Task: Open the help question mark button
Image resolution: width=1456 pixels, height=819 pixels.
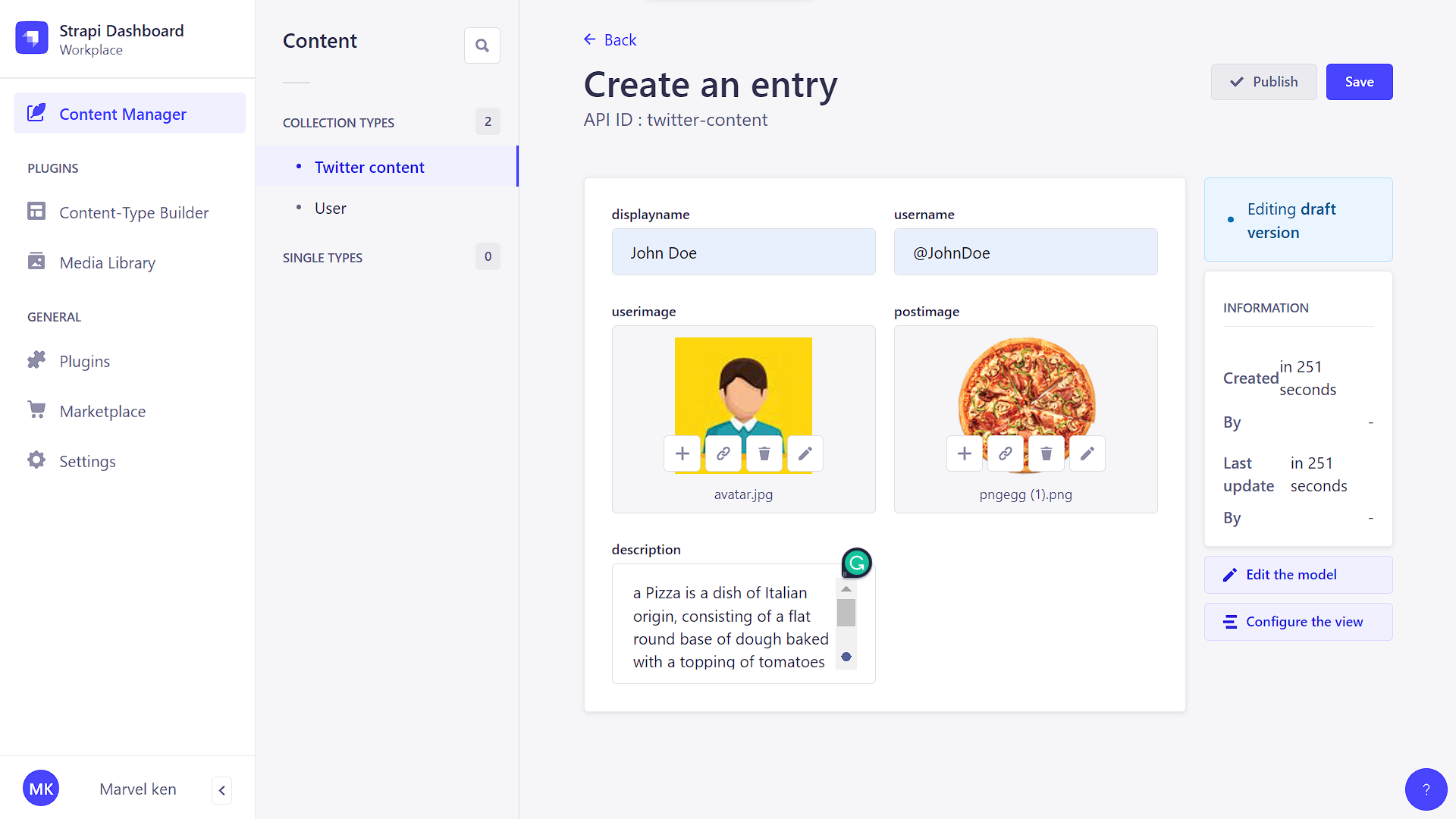Action: [x=1426, y=789]
